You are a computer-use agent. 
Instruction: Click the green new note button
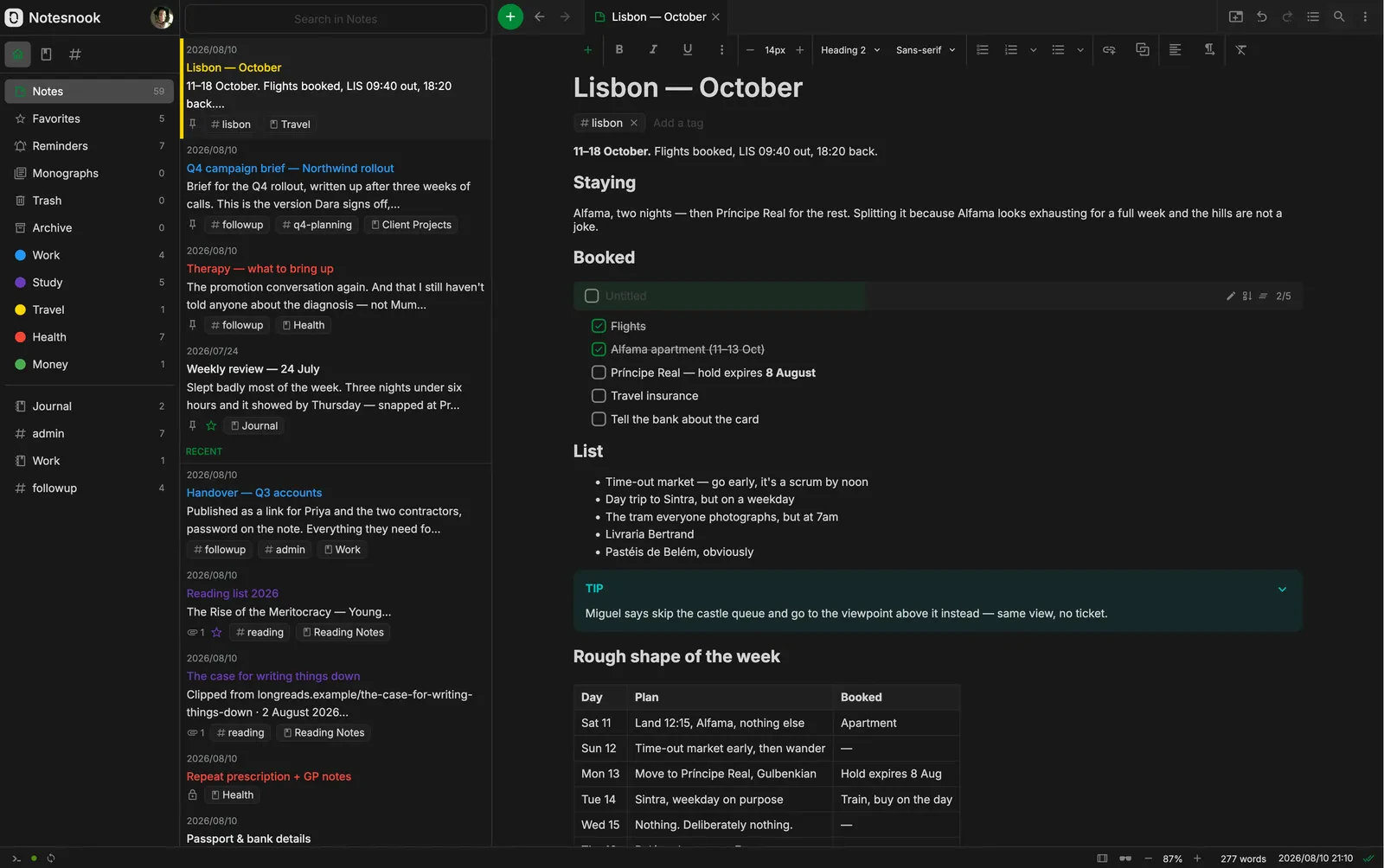(510, 16)
